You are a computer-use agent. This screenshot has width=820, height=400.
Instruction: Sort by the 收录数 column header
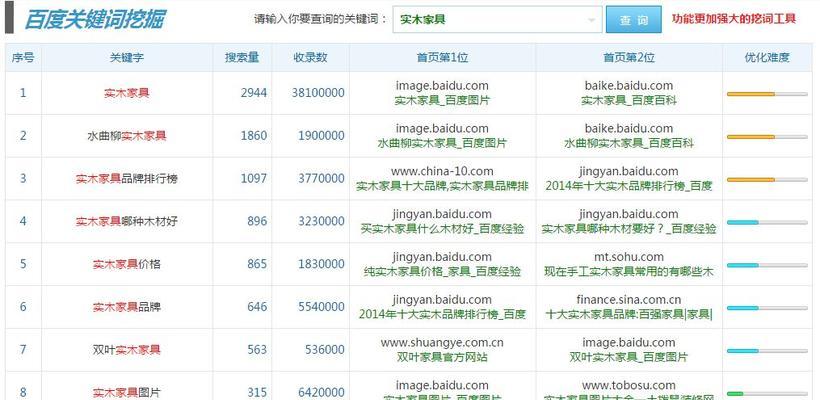click(310, 58)
